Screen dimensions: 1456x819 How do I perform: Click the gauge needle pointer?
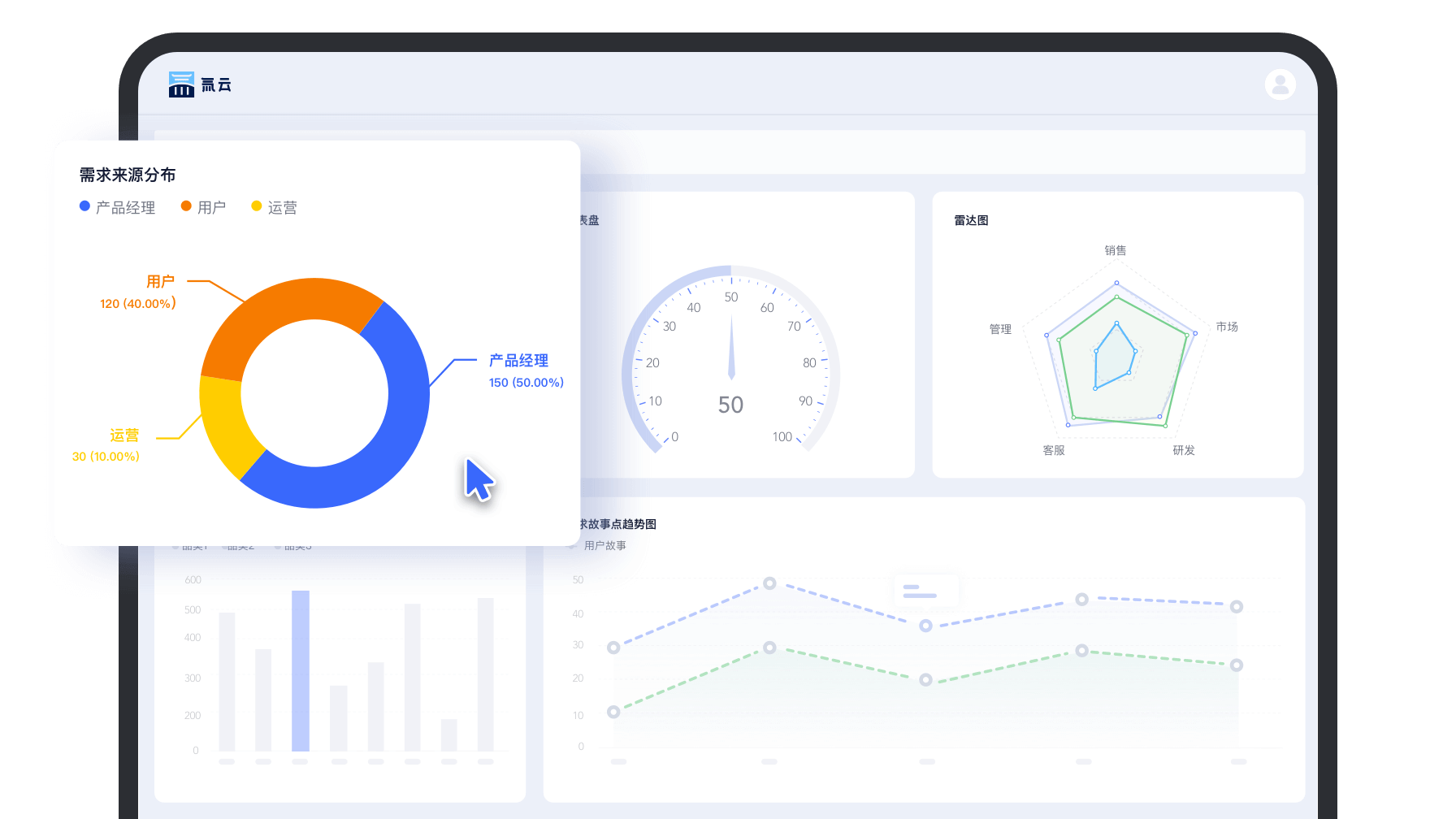click(x=731, y=349)
